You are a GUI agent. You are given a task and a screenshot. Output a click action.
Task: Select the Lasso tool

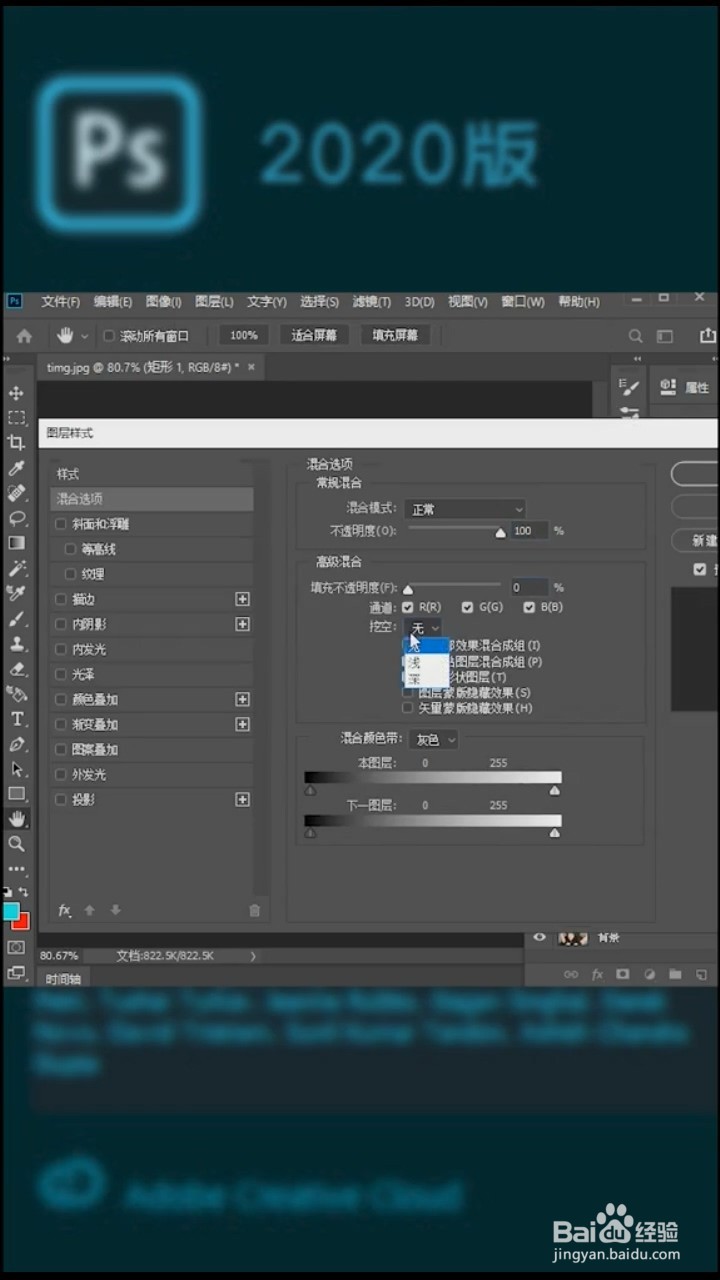click(16, 518)
